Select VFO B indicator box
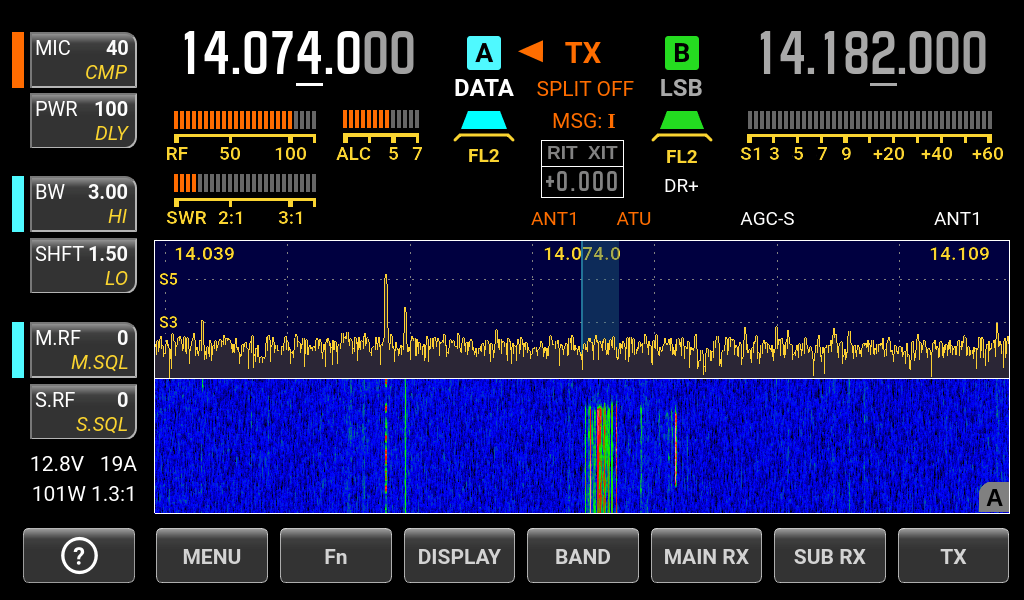Viewport: 1024px width, 600px height. pyautogui.click(x=682, y=52)
